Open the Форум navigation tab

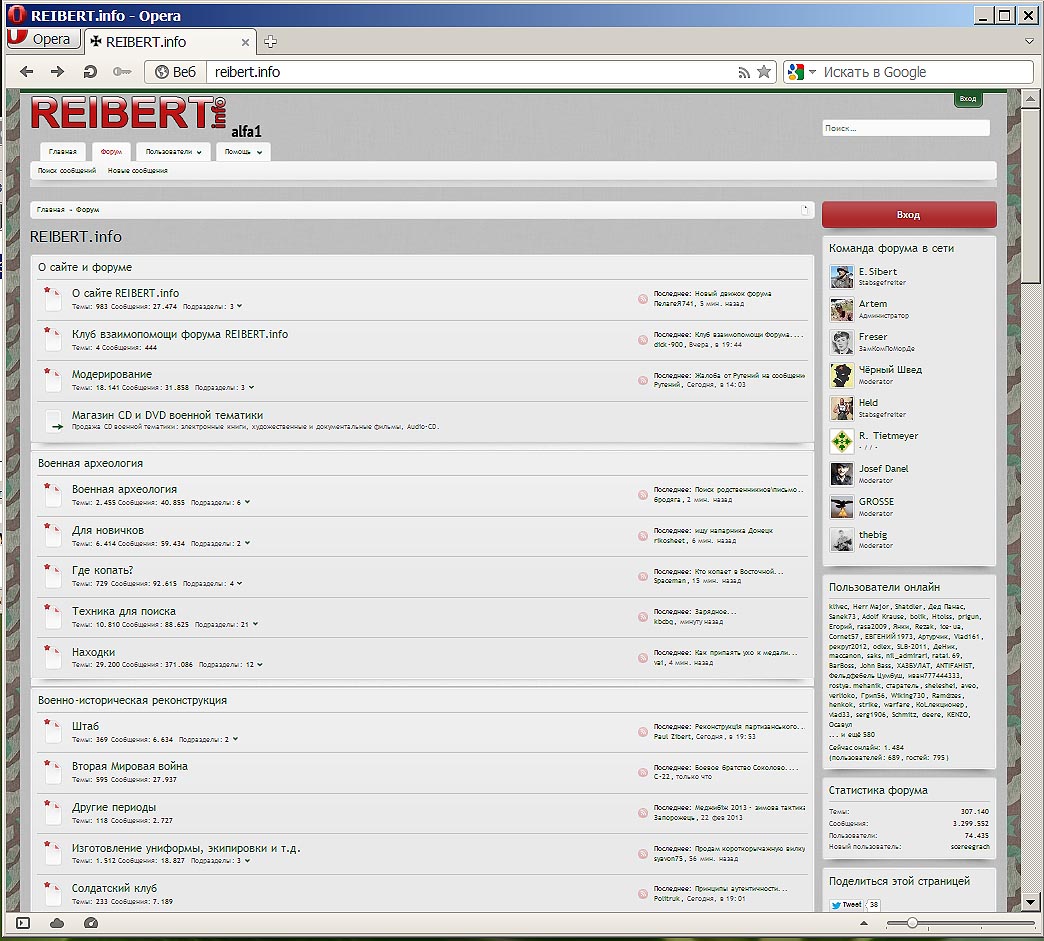pos(111,152)
